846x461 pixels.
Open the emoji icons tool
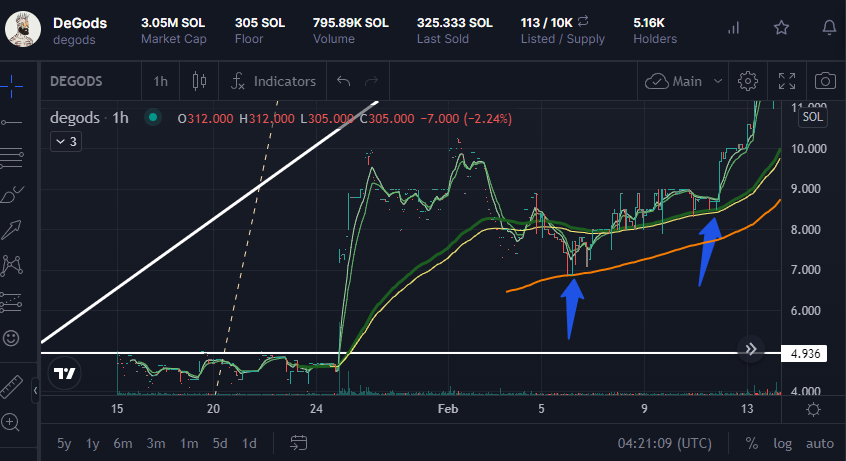click(11, 338)
